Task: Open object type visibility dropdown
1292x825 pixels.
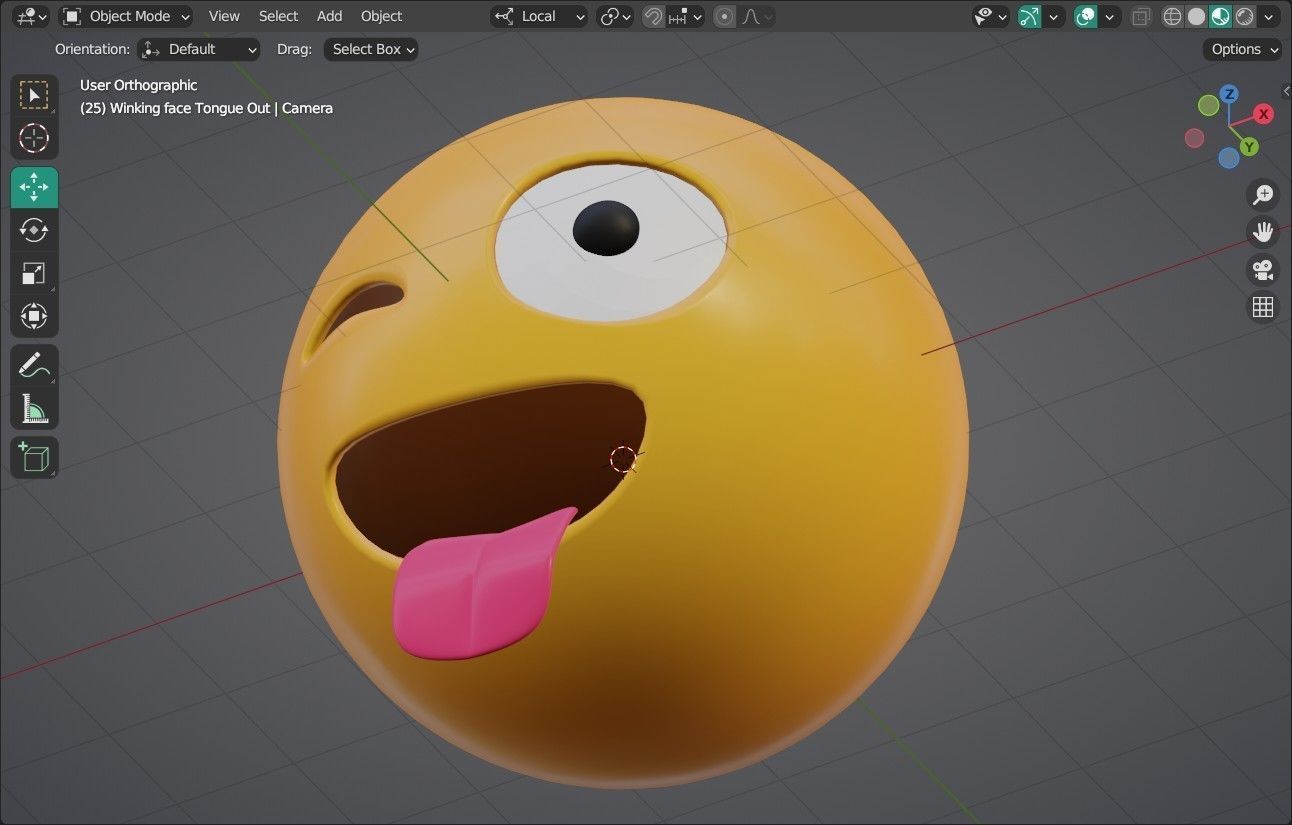Action: [x=990, y=16]
